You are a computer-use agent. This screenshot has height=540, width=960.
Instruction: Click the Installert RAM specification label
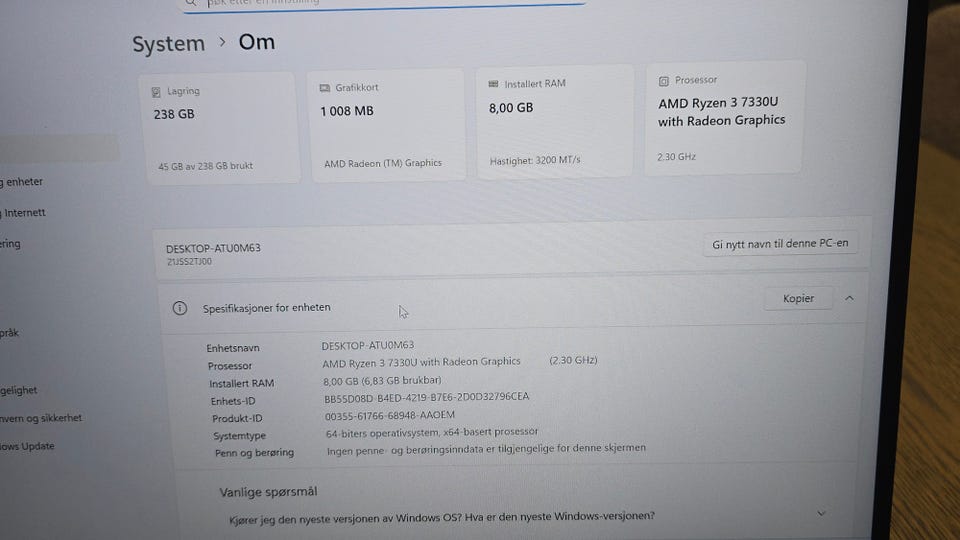241,383
